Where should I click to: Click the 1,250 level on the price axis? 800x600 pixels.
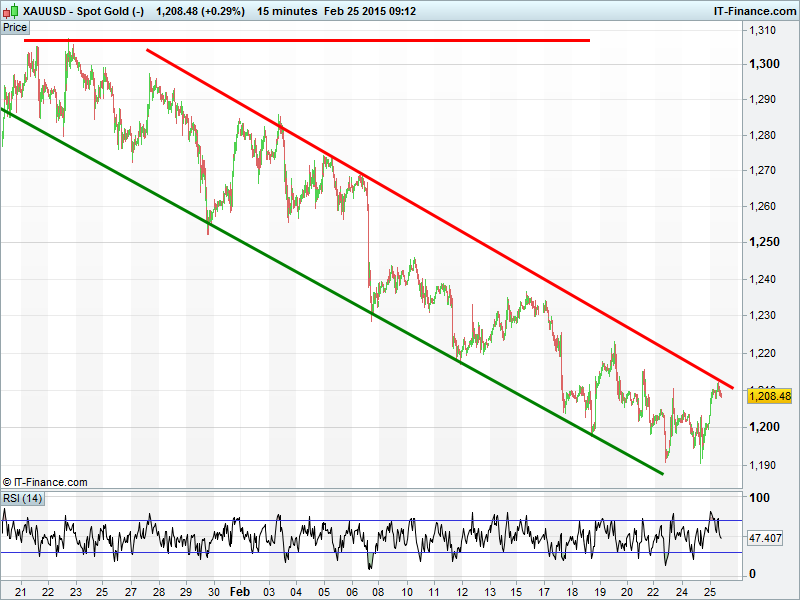tap(764, 242)
